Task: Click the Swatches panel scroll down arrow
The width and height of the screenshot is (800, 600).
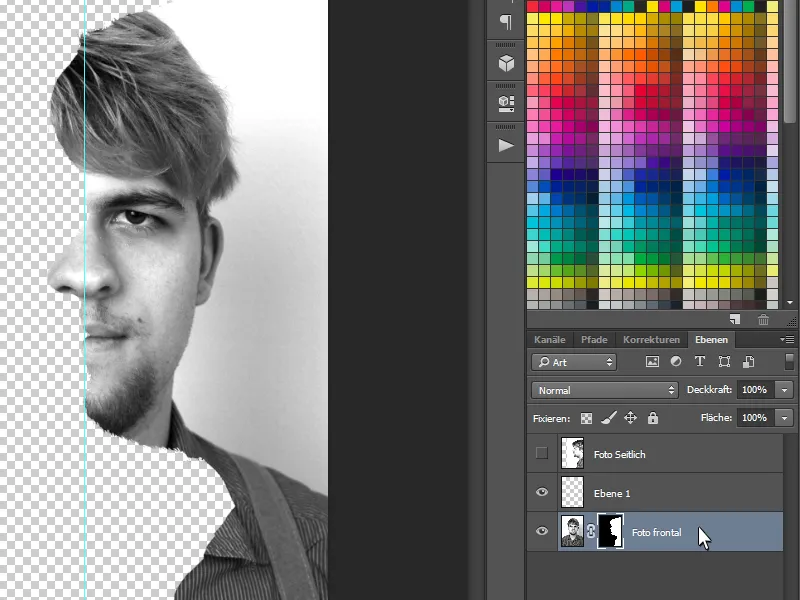Action: click(790, 303)
